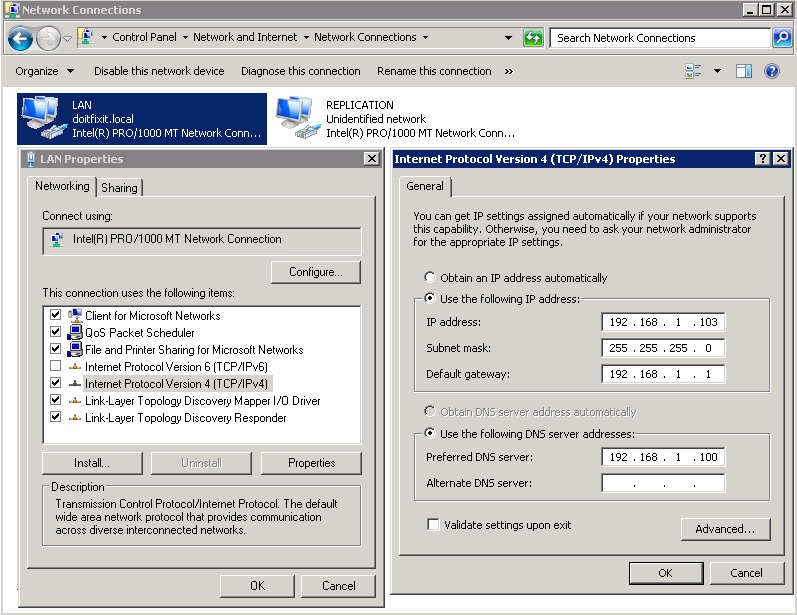Click the IPv4 Properties help question mark
This screenshot has height=615, width=797.
point(762,159)
